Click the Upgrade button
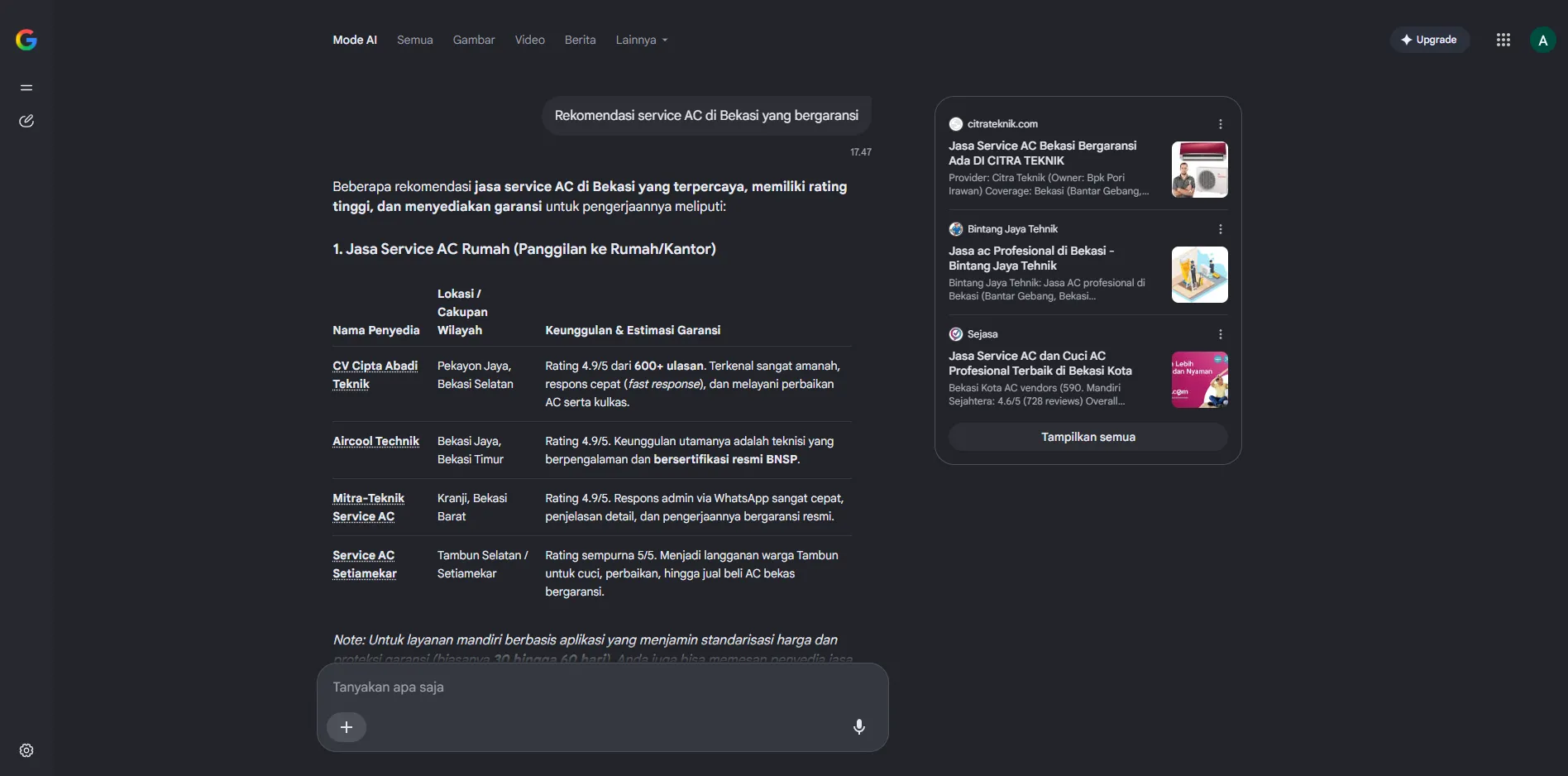Viewport: 1568px width, 776px height. pos(1429,40)
